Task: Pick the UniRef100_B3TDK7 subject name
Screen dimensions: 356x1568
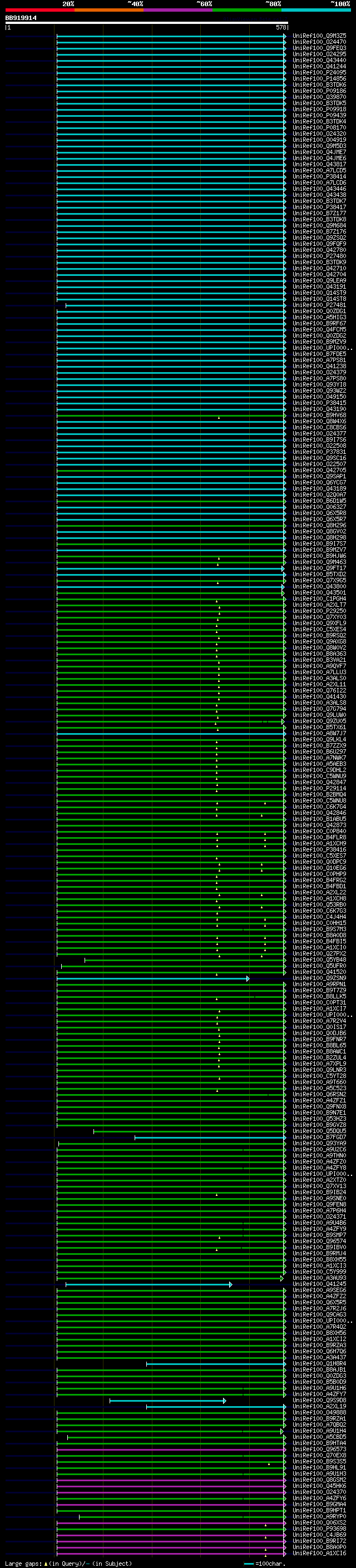Action: point(319,201)
